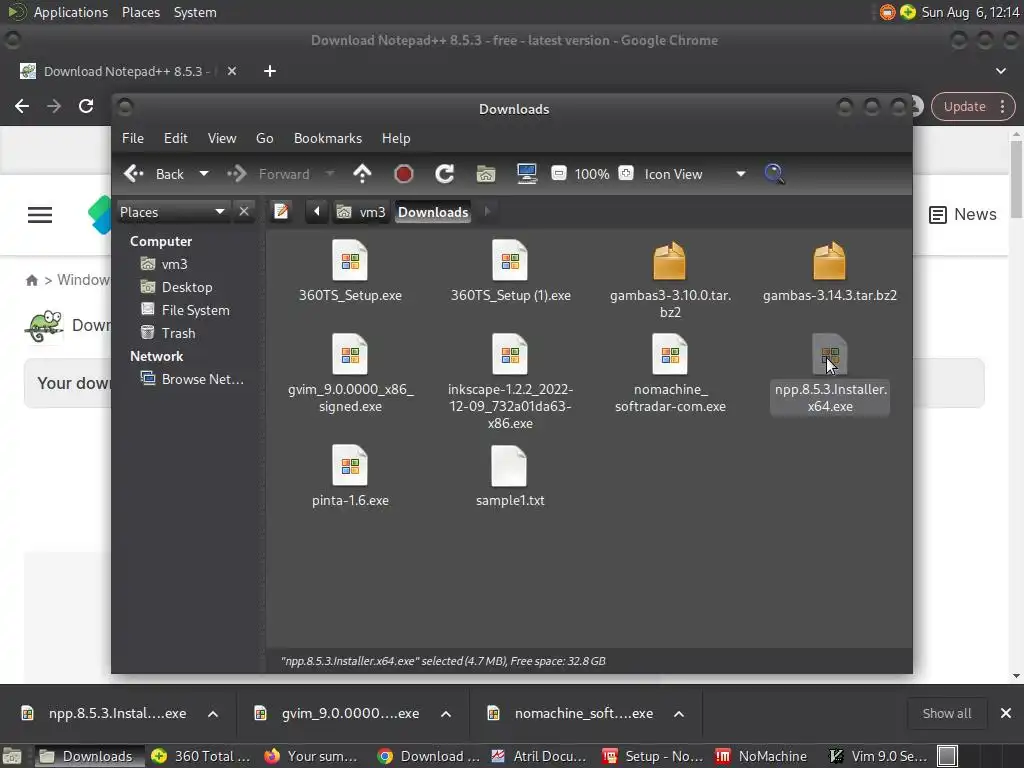Click the home breadcrumb icon on webpage
Screen dimensions: 1024x768
pyautogui.click(x=31, y=280)
